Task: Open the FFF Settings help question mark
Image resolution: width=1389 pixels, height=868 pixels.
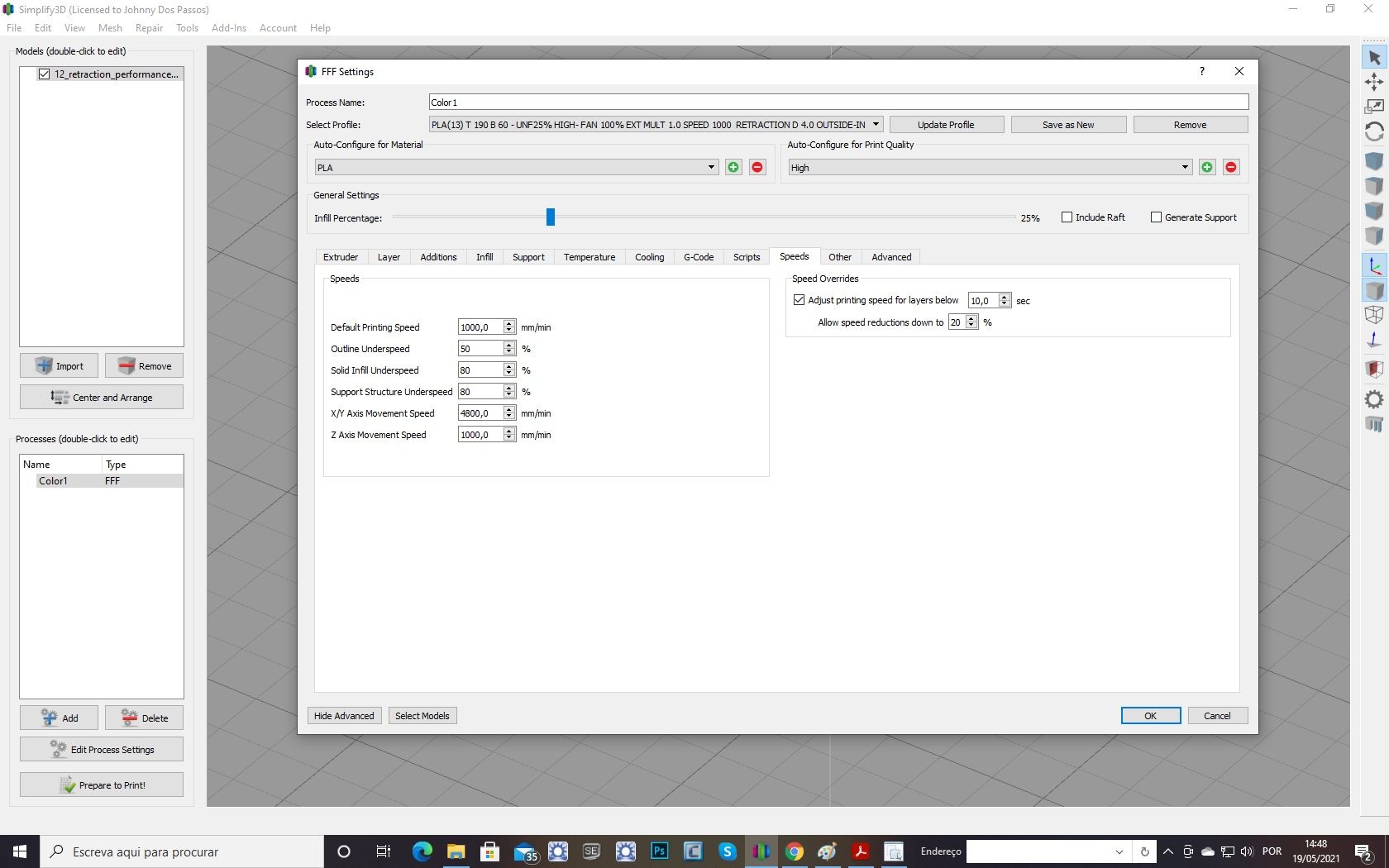Action: pos(1202,71)
